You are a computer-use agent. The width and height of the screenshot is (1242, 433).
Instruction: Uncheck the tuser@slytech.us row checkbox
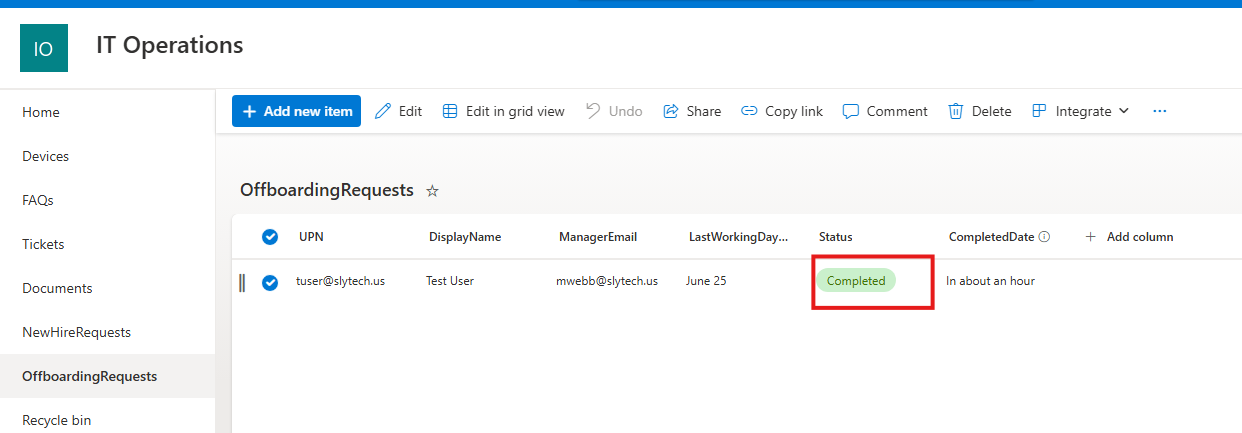click(270, 282)
